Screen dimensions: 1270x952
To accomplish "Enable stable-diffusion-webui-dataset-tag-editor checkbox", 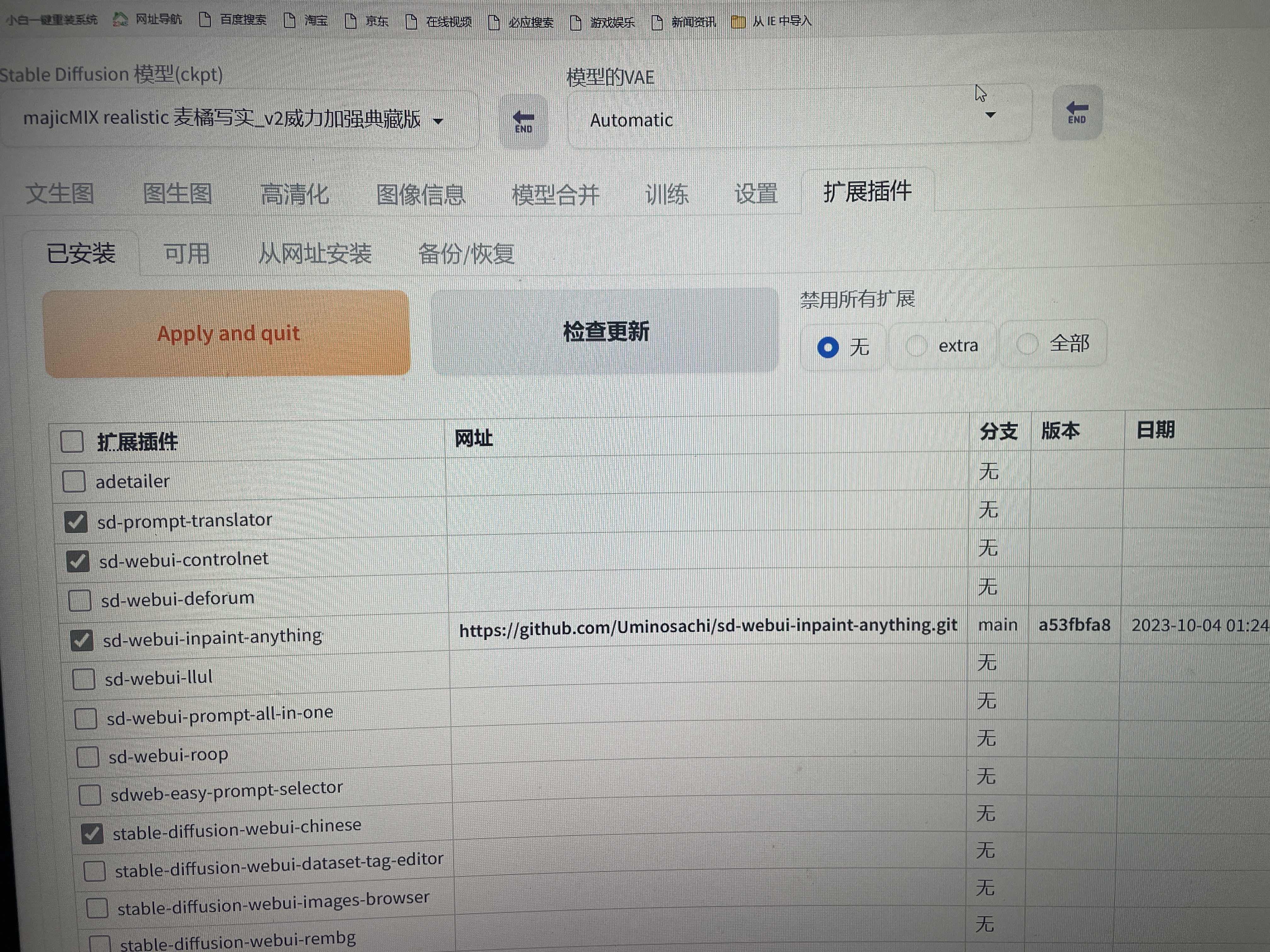I will click(95, 870).
